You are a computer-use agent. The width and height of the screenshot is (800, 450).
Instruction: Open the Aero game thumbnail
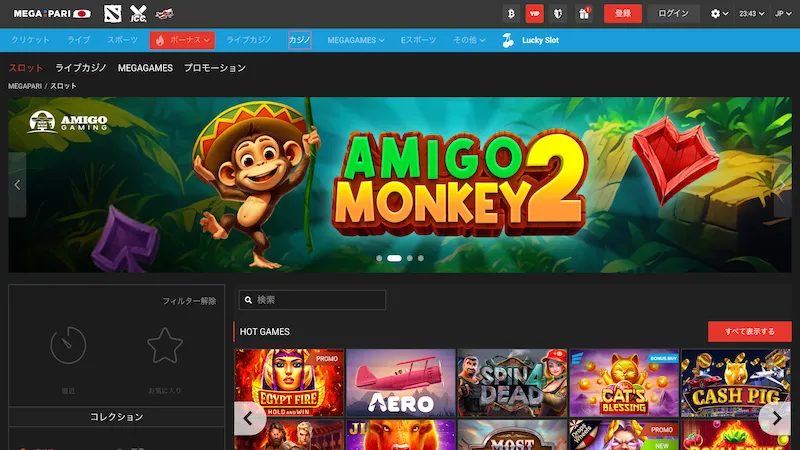click(x=401, y=383)
